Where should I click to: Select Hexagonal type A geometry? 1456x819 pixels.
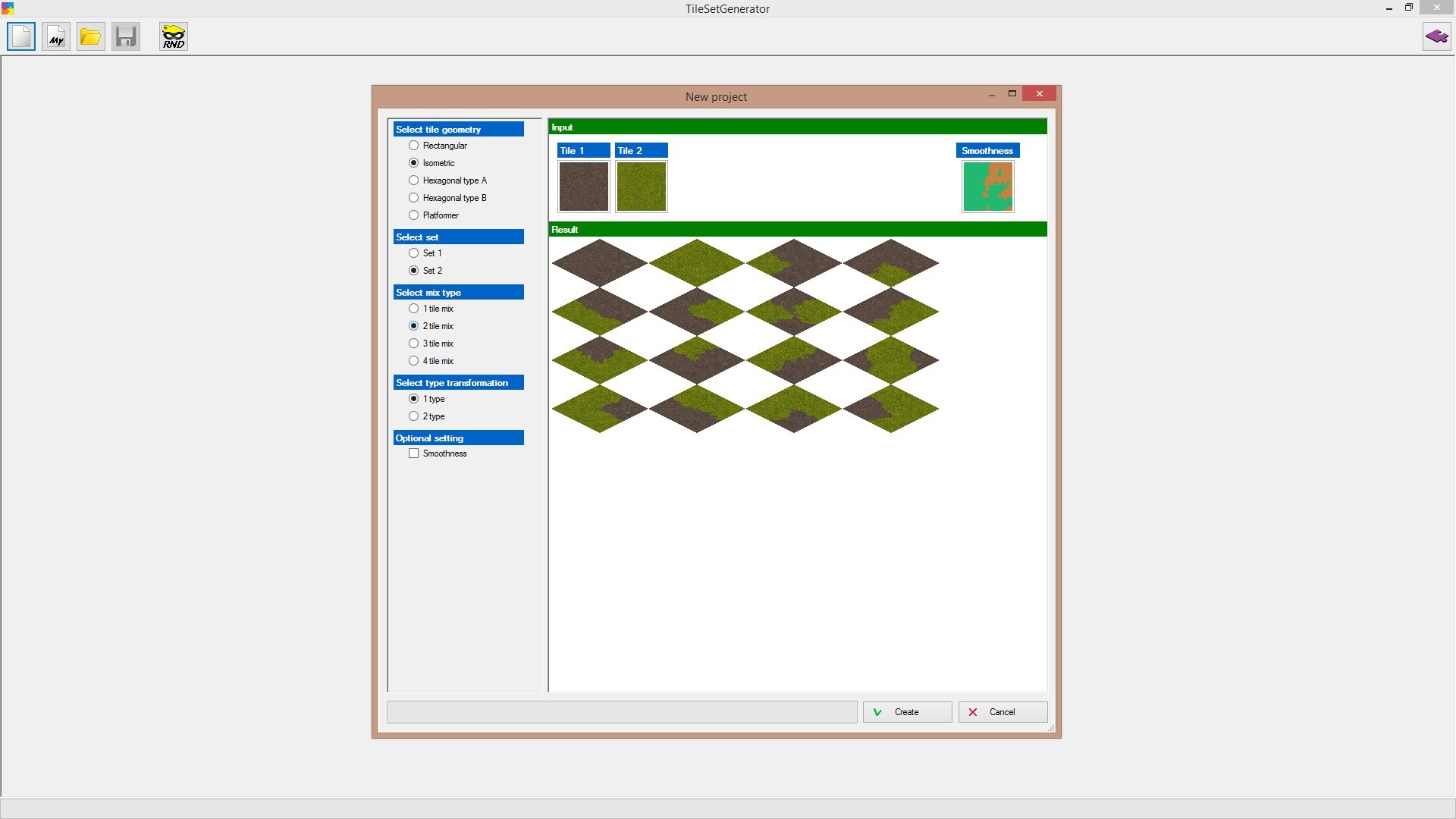[414, 180]
